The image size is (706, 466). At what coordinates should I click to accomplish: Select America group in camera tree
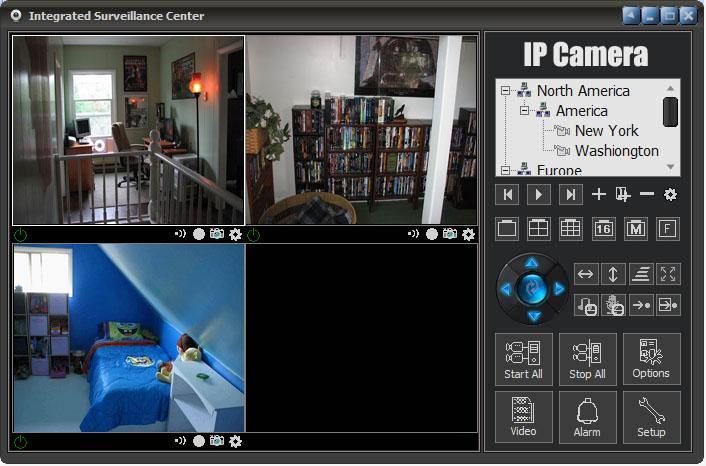pos(582,111)
